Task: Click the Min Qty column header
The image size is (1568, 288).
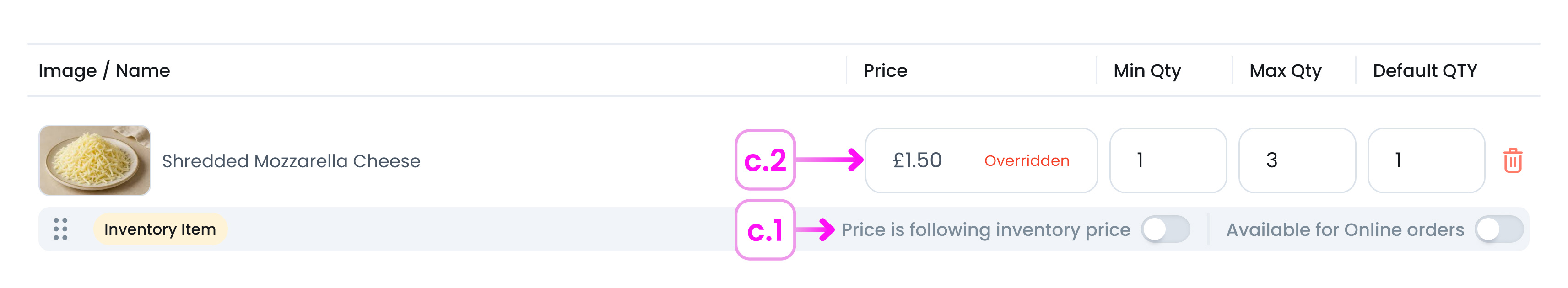Action: coord(1147,70)
